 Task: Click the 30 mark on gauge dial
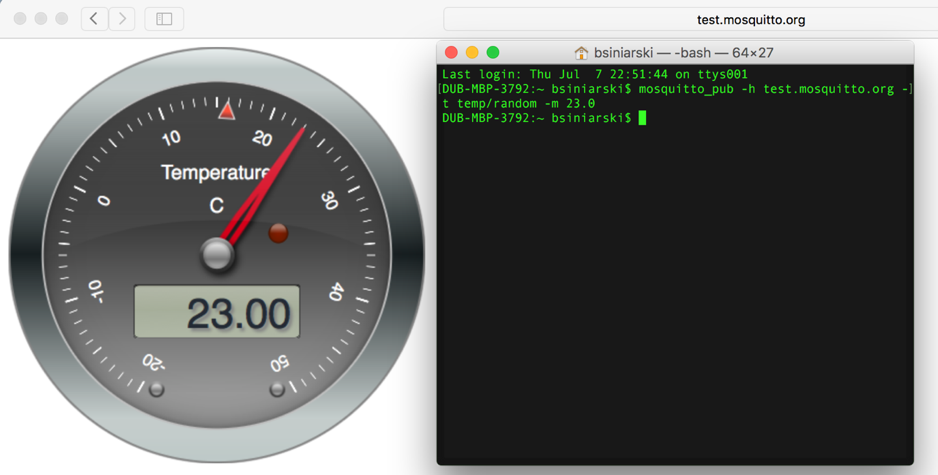[329, 200]
